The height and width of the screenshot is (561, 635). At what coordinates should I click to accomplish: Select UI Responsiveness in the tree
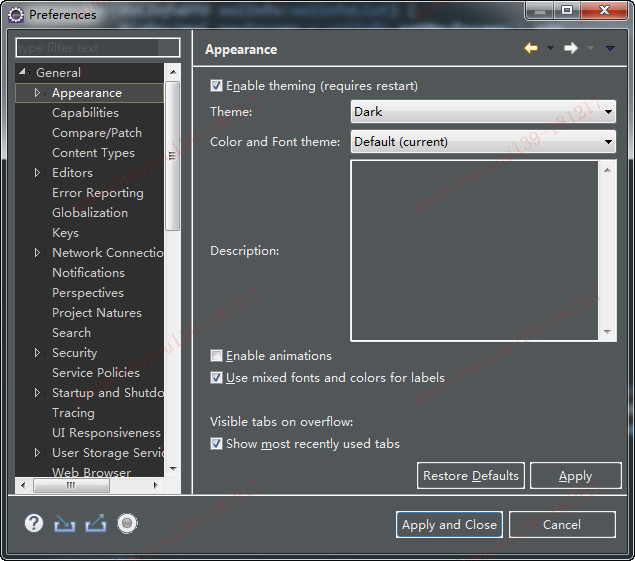(107, 433)
